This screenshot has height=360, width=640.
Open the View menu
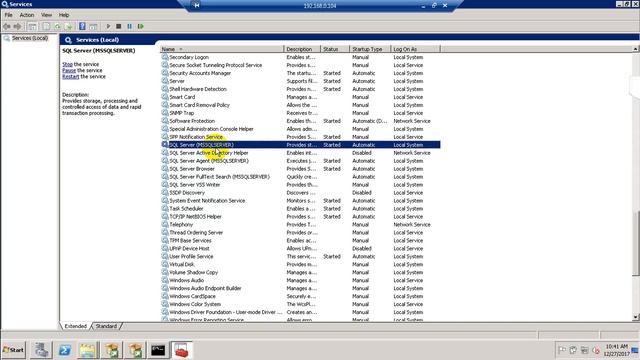point(47,15)
